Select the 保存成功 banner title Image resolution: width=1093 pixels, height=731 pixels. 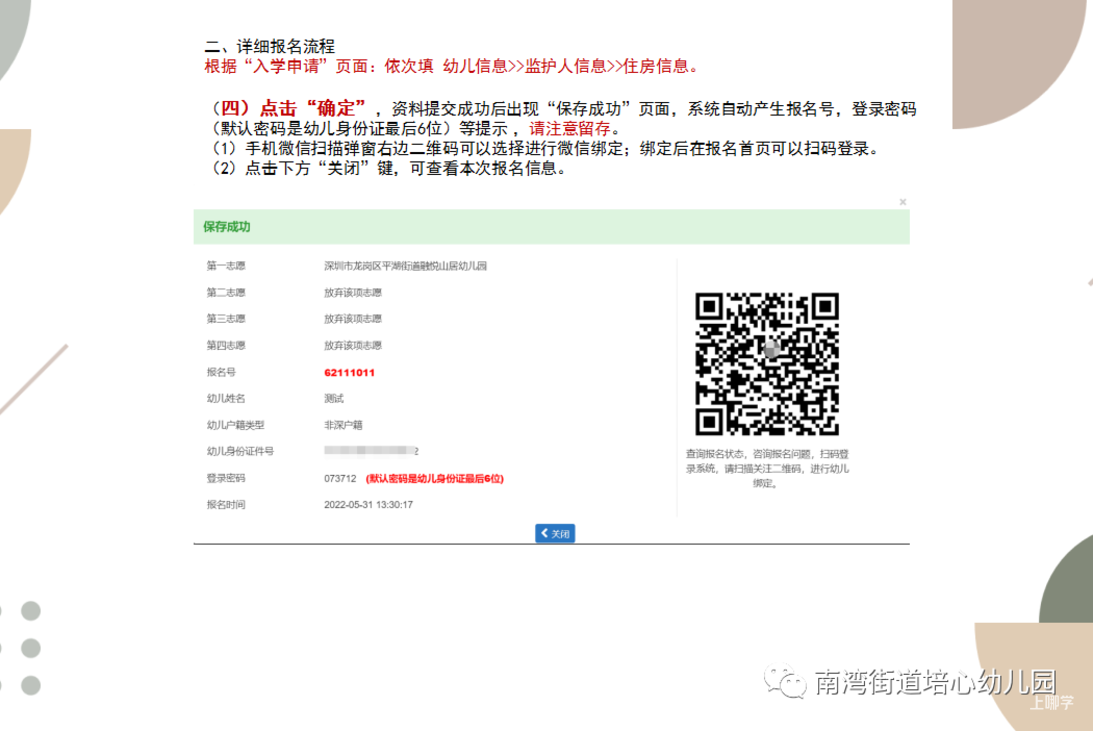pyautogui.click(x=227, y=226)
